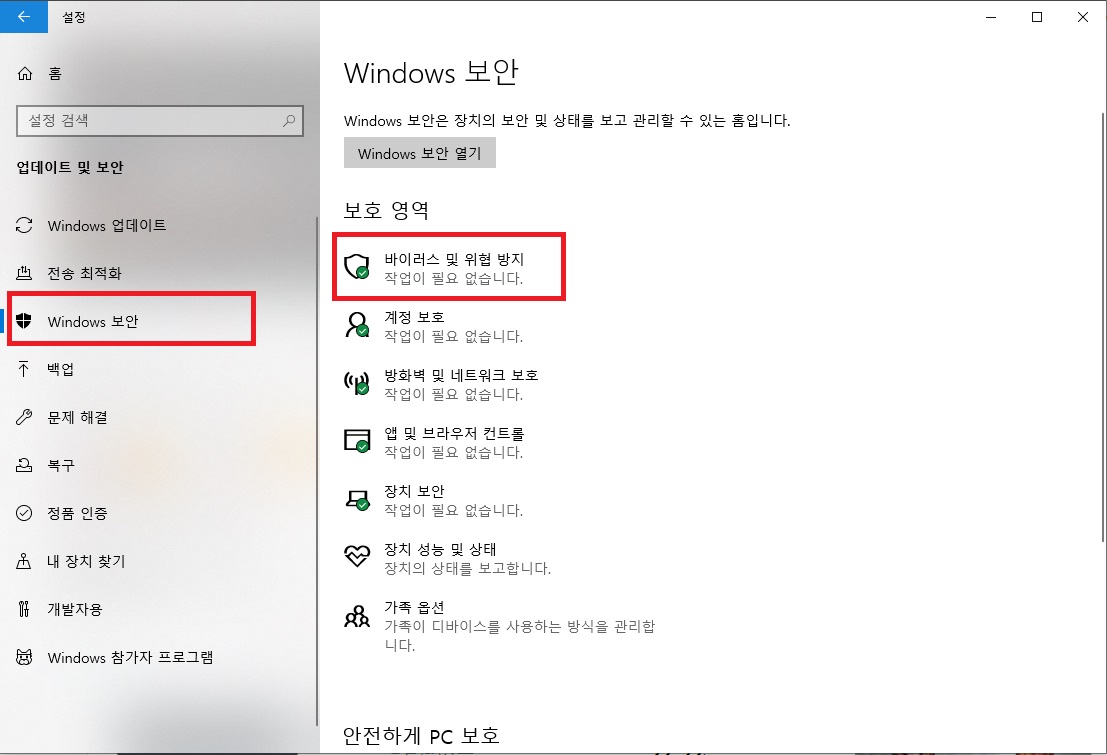Image resolution: width=1107 pixels, height=755 pixels.
Task: Click the 설정 검색 search field
Action: [160, 121]
